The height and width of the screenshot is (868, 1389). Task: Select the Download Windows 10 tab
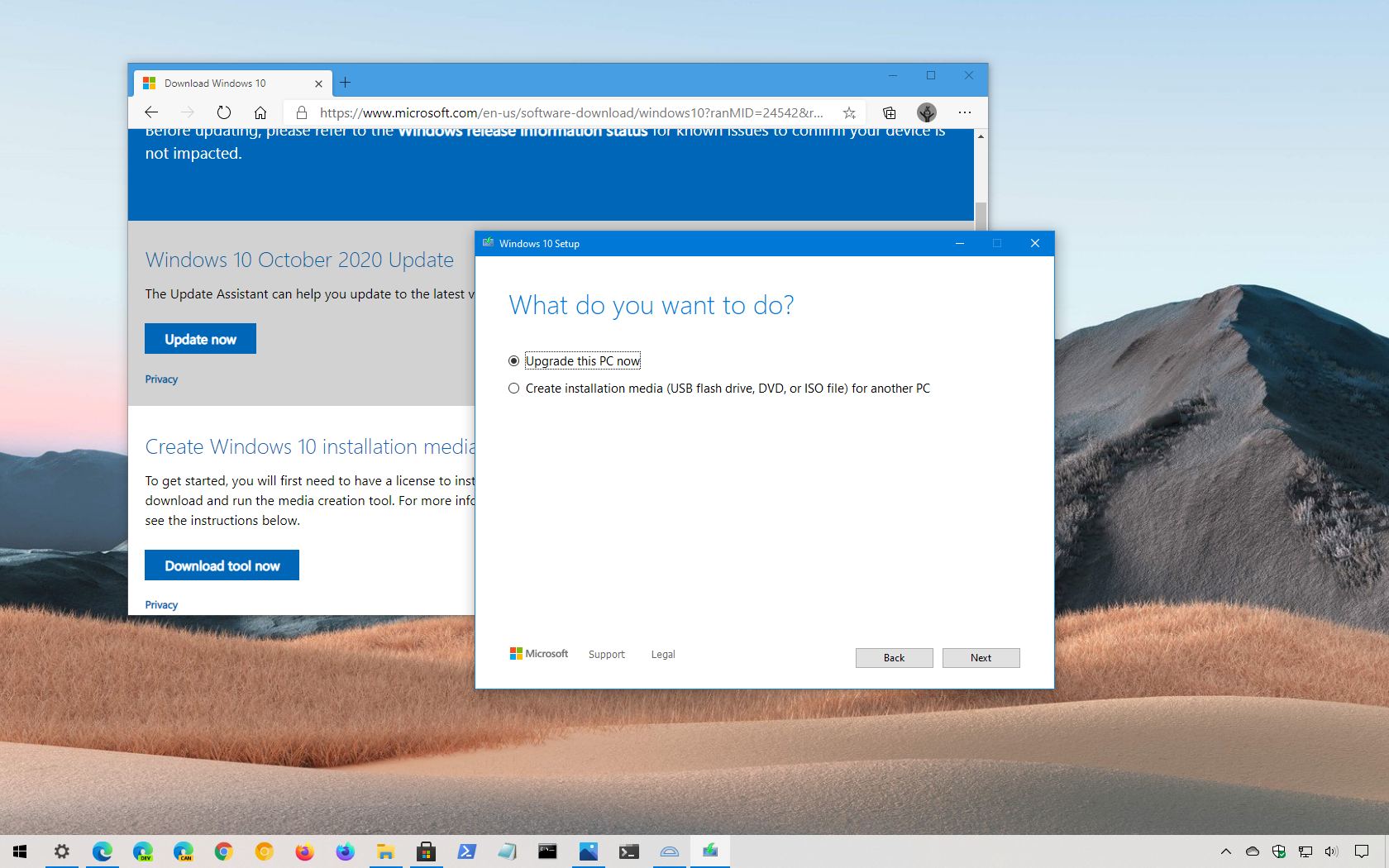(232, 83)
